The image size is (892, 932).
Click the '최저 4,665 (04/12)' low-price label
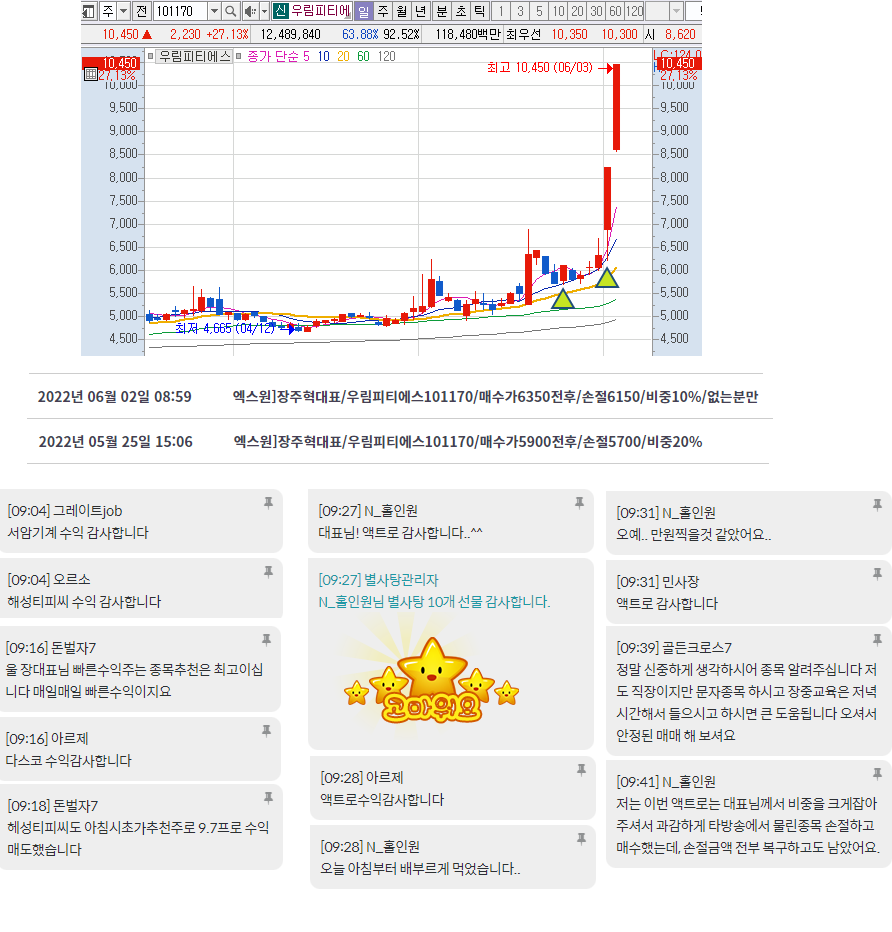coord(225,328)
